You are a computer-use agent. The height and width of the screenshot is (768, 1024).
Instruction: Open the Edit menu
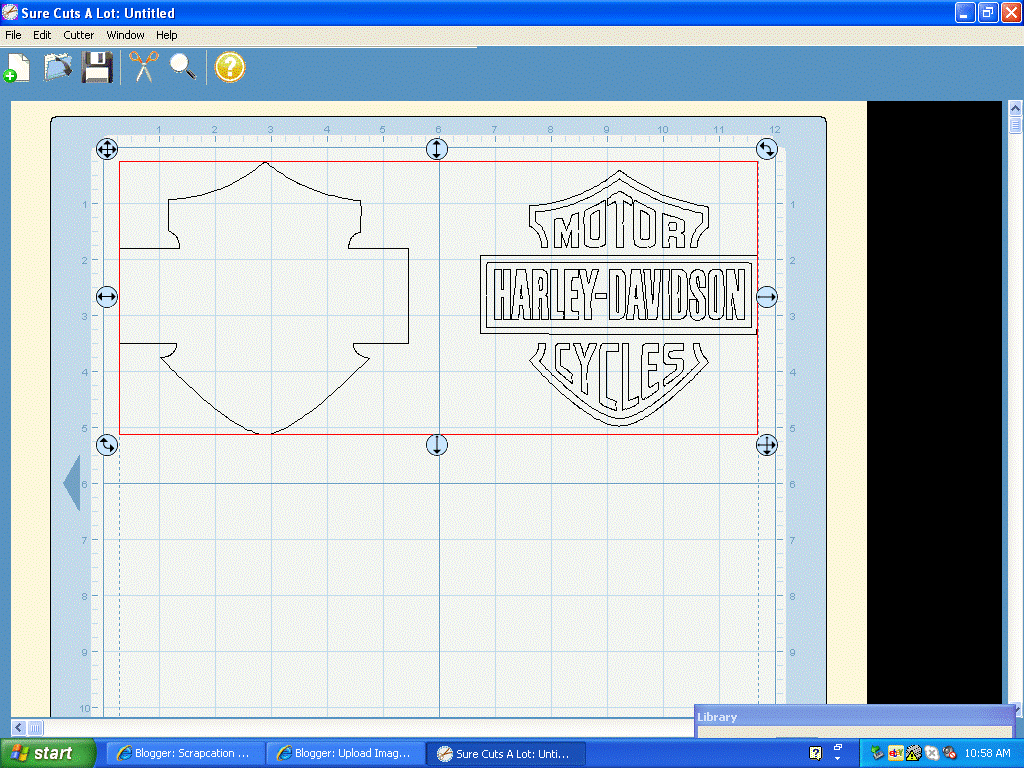42,35
